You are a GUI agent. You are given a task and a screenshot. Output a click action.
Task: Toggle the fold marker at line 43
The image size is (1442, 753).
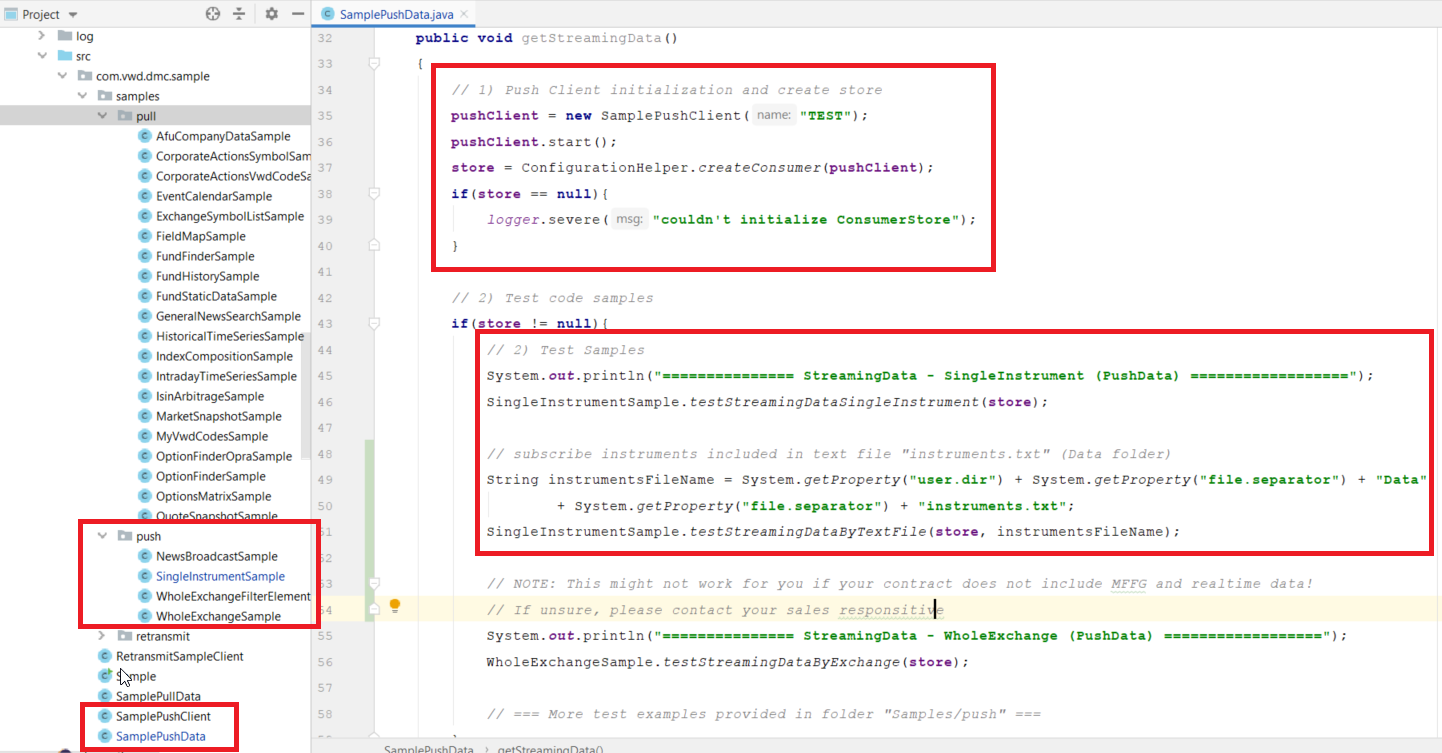[x=374, y=323]
